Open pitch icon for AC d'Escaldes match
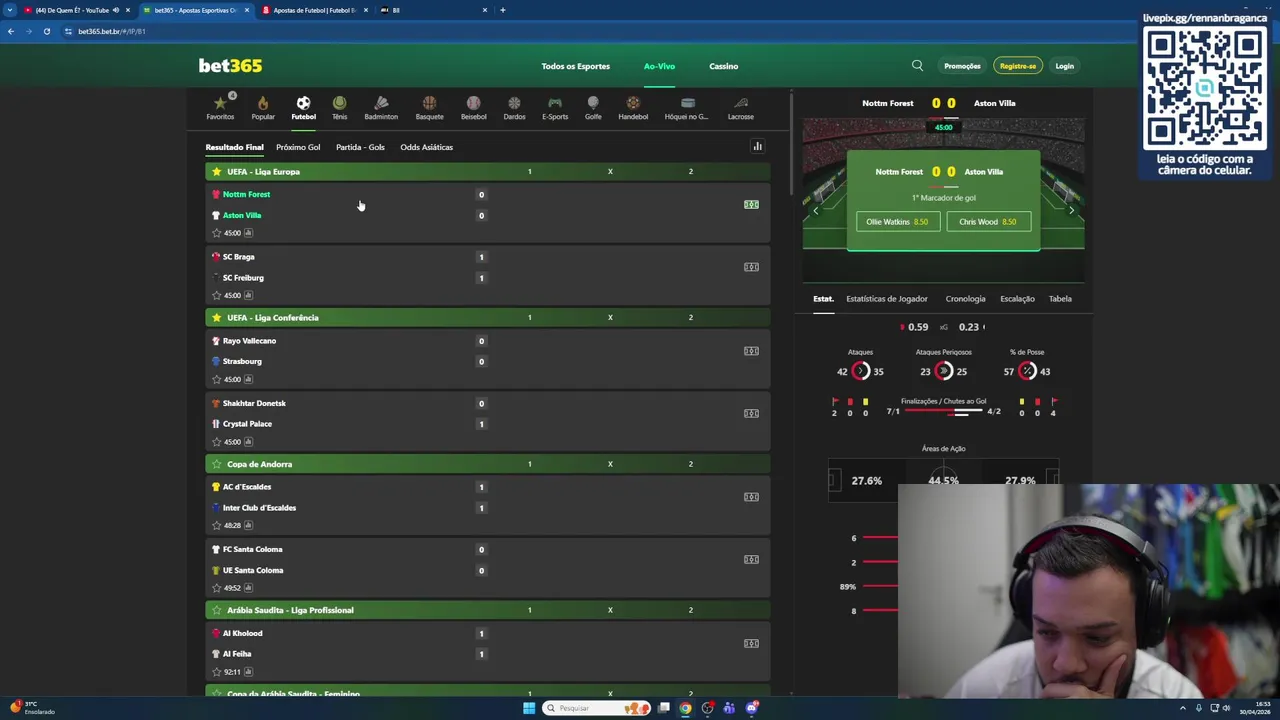Viewport: 1280px width, 720px height. [x=751, y=497]
